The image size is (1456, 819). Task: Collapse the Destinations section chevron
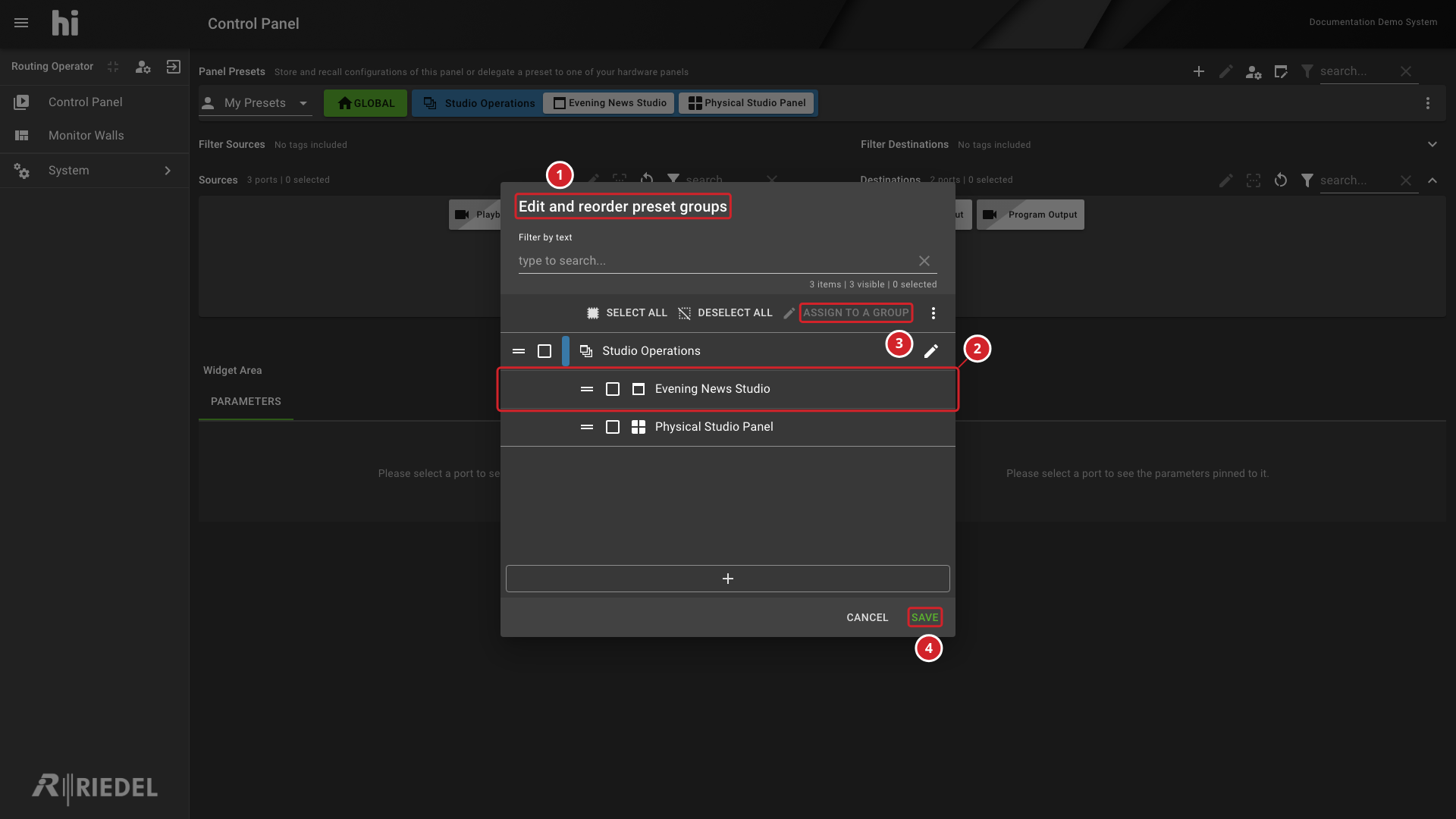[x=1432, y=180]
